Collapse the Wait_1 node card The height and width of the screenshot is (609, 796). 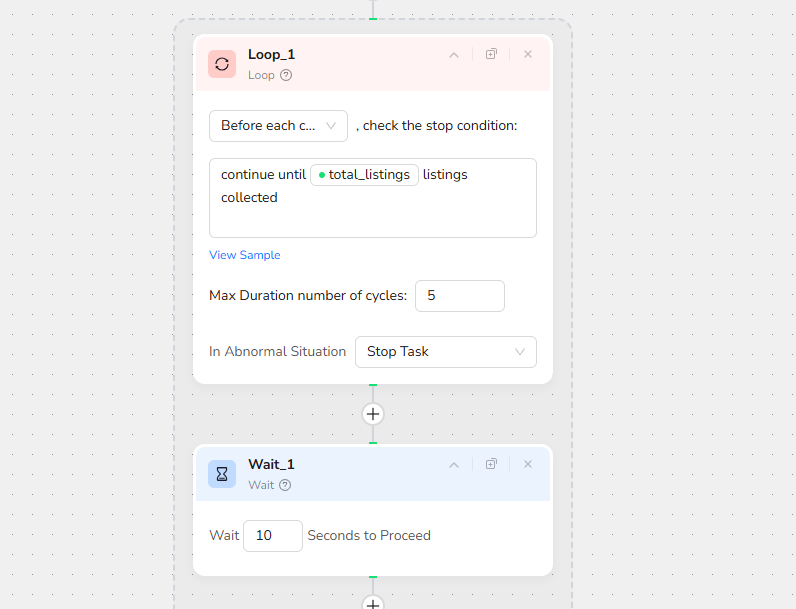[454, 465]
